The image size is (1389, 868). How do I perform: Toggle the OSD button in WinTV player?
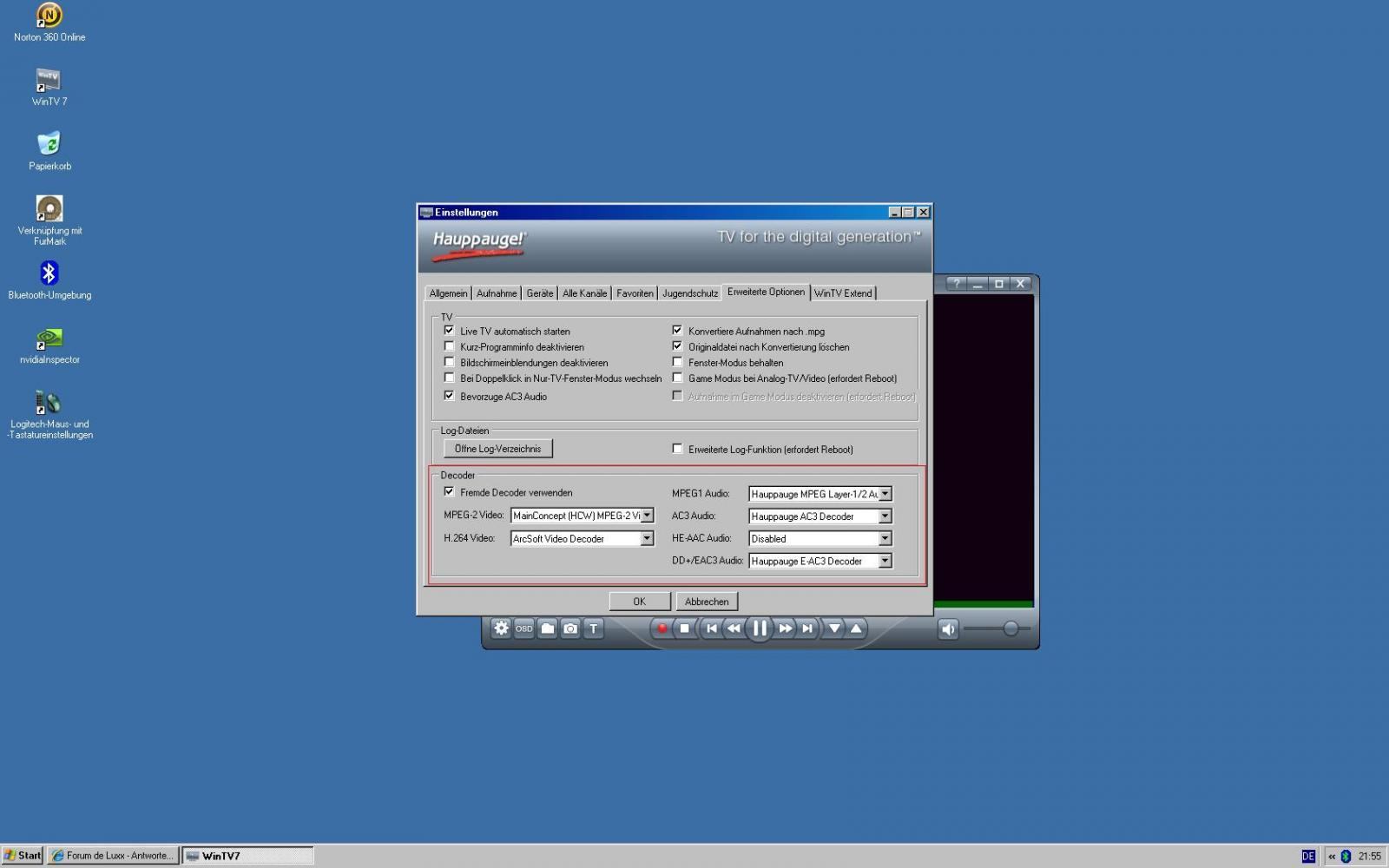(524, 628)
